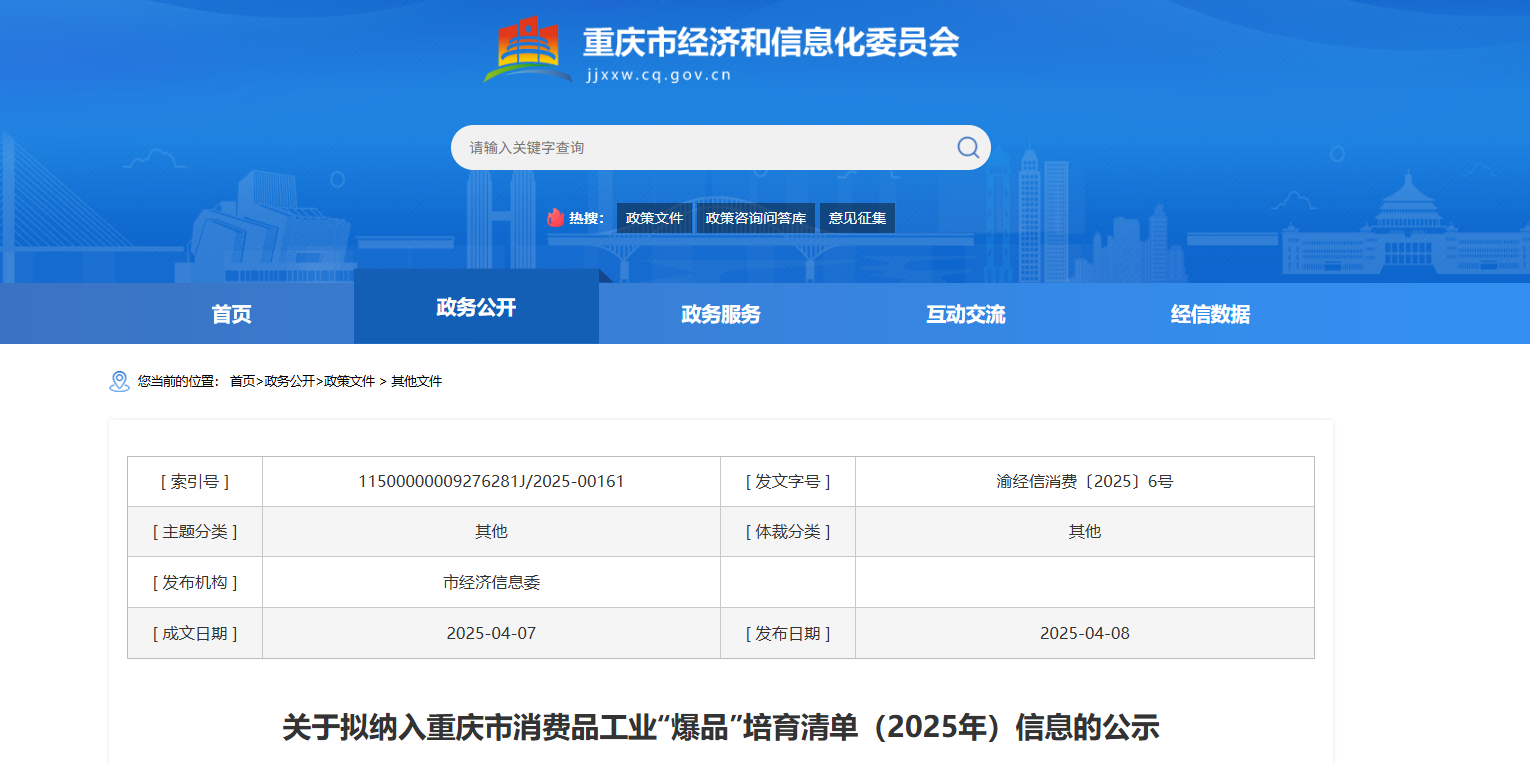Screen dimensions: 1530x764
Task: Open the 互动交流 navigation tab
Action: point(966,314)
